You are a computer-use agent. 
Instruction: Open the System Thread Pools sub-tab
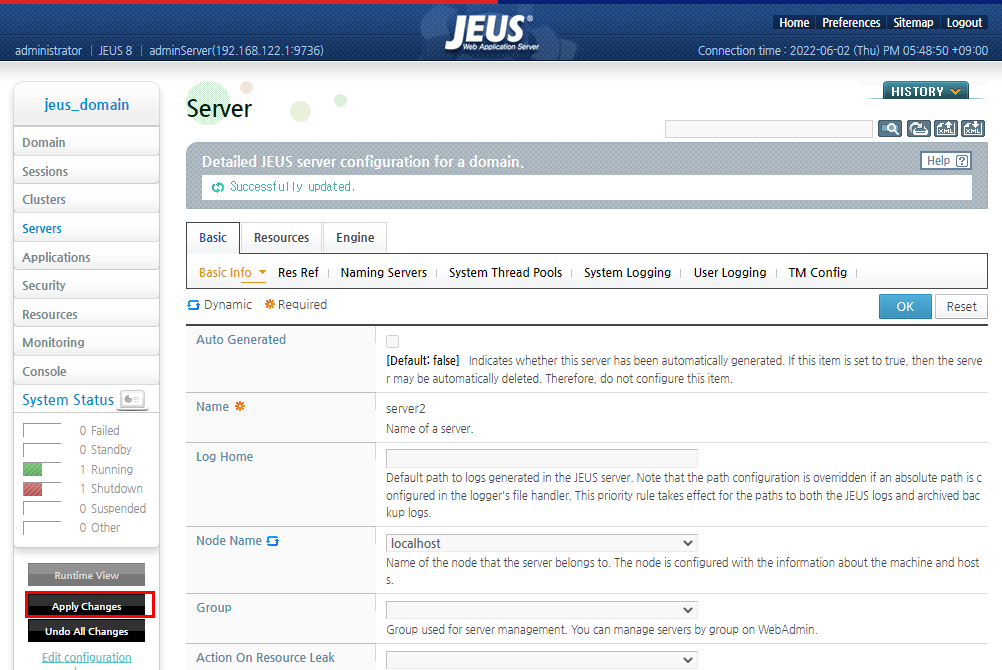[x=505, y=272]
